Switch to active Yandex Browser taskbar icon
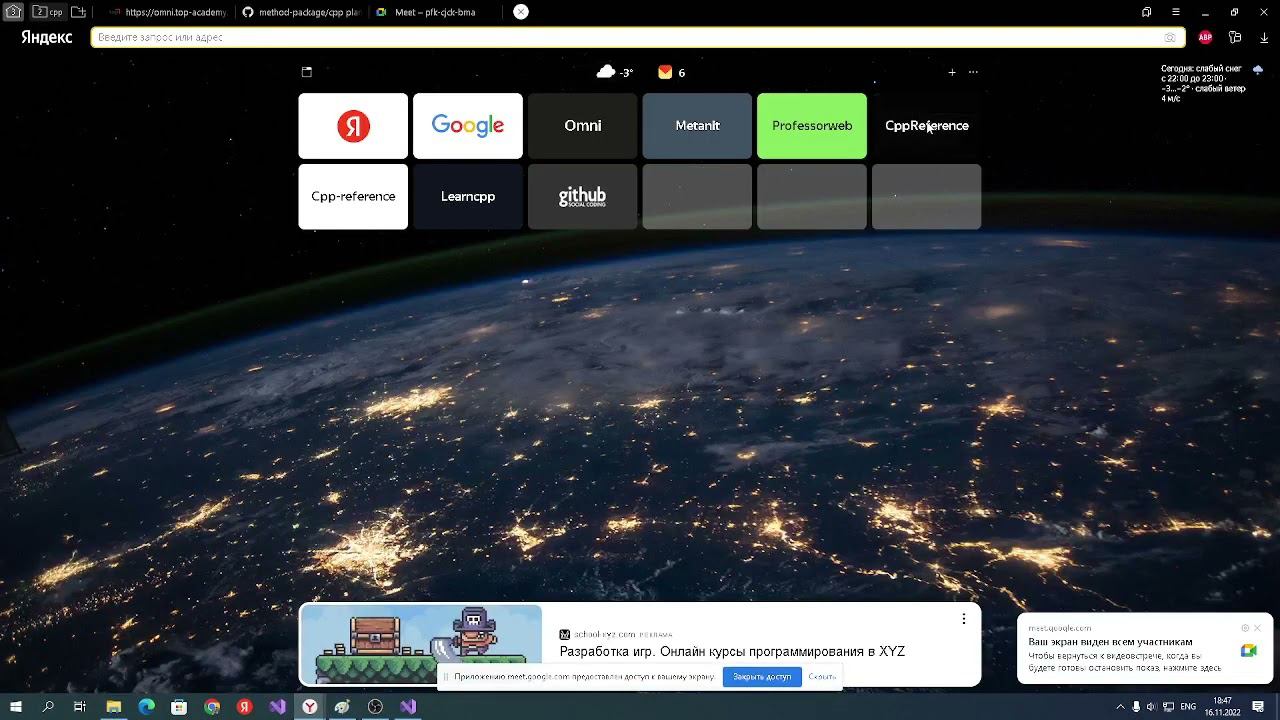This screenshot has height=720, width=1280. (x=310, y=707)
